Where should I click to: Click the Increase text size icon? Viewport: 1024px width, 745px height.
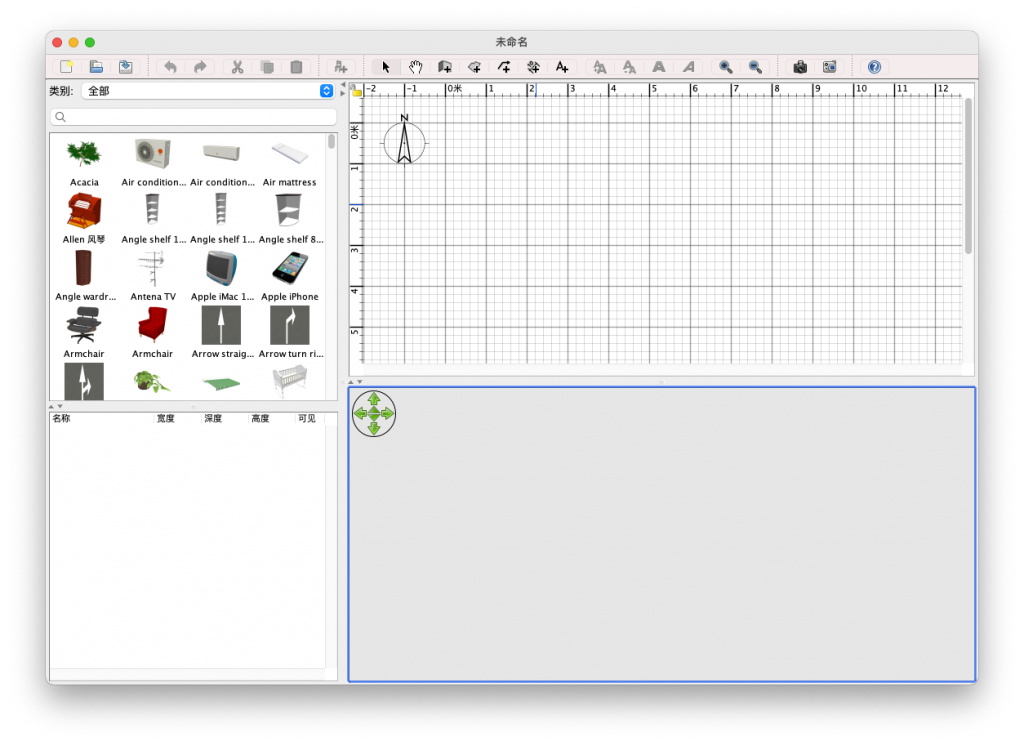pyautogui.click(x=600, y=67)
